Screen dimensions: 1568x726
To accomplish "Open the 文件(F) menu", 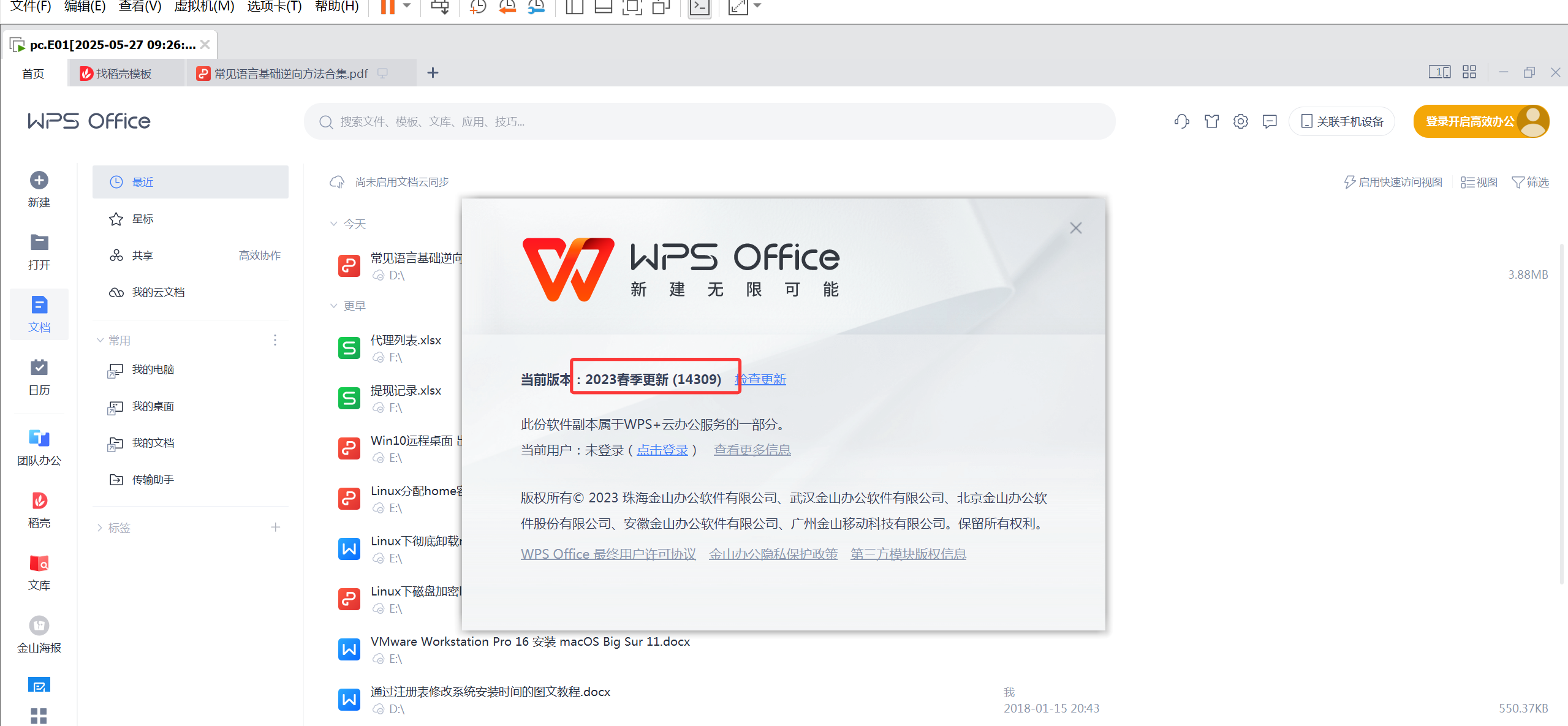I will pos(31,7).
